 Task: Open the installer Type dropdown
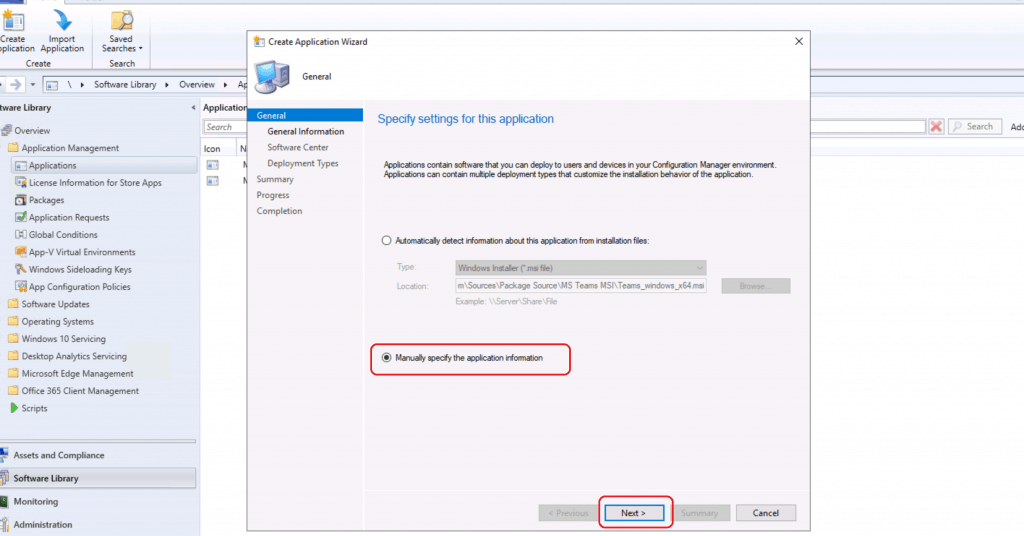point(580,268)
